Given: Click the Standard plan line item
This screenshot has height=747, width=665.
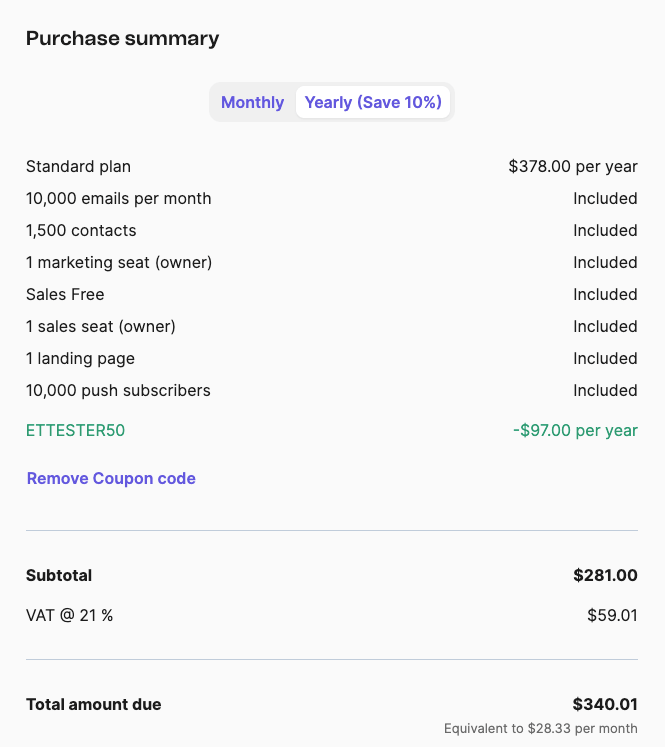Looking at the screenshot, I should [x=78, y=166].
